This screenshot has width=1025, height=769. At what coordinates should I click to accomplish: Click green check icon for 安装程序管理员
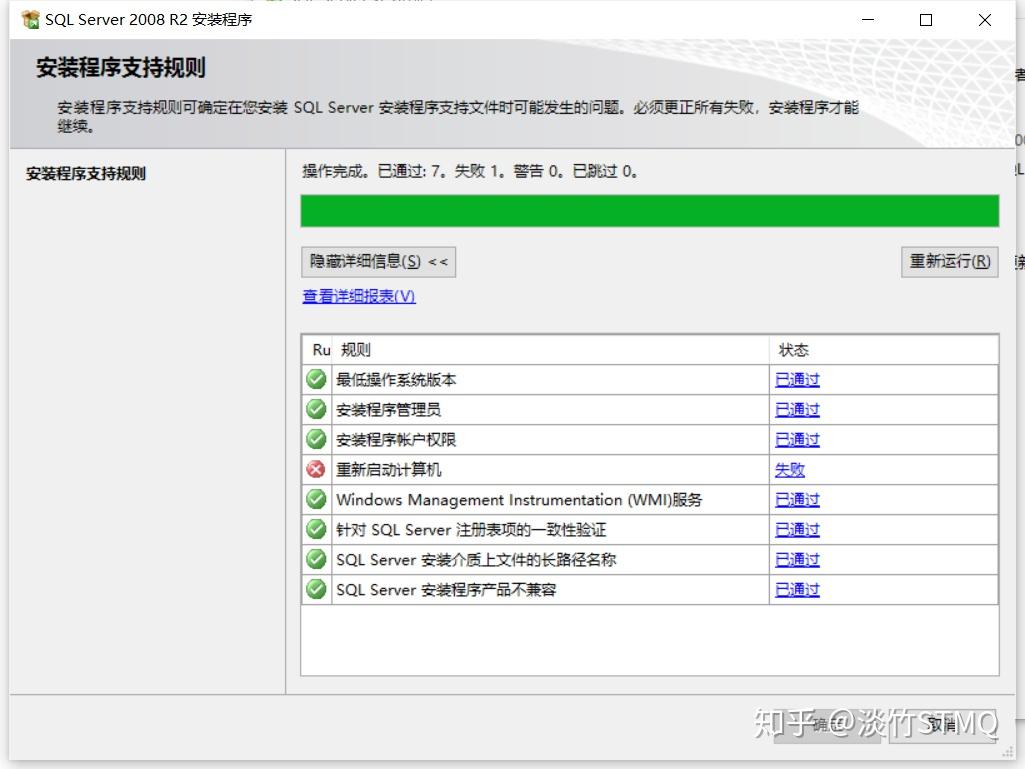316,409
